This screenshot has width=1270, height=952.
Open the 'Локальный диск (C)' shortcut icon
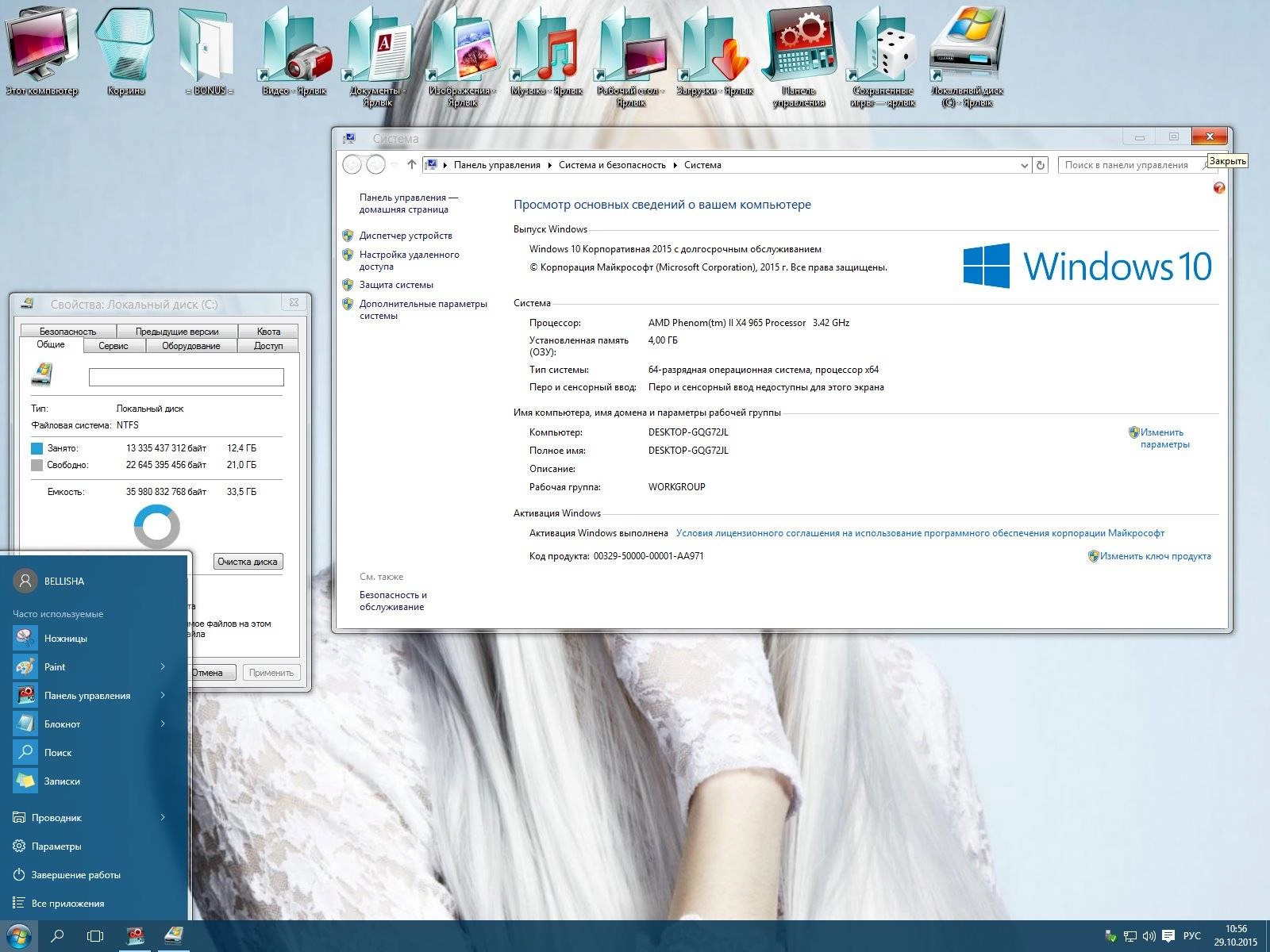coord(967,56)
